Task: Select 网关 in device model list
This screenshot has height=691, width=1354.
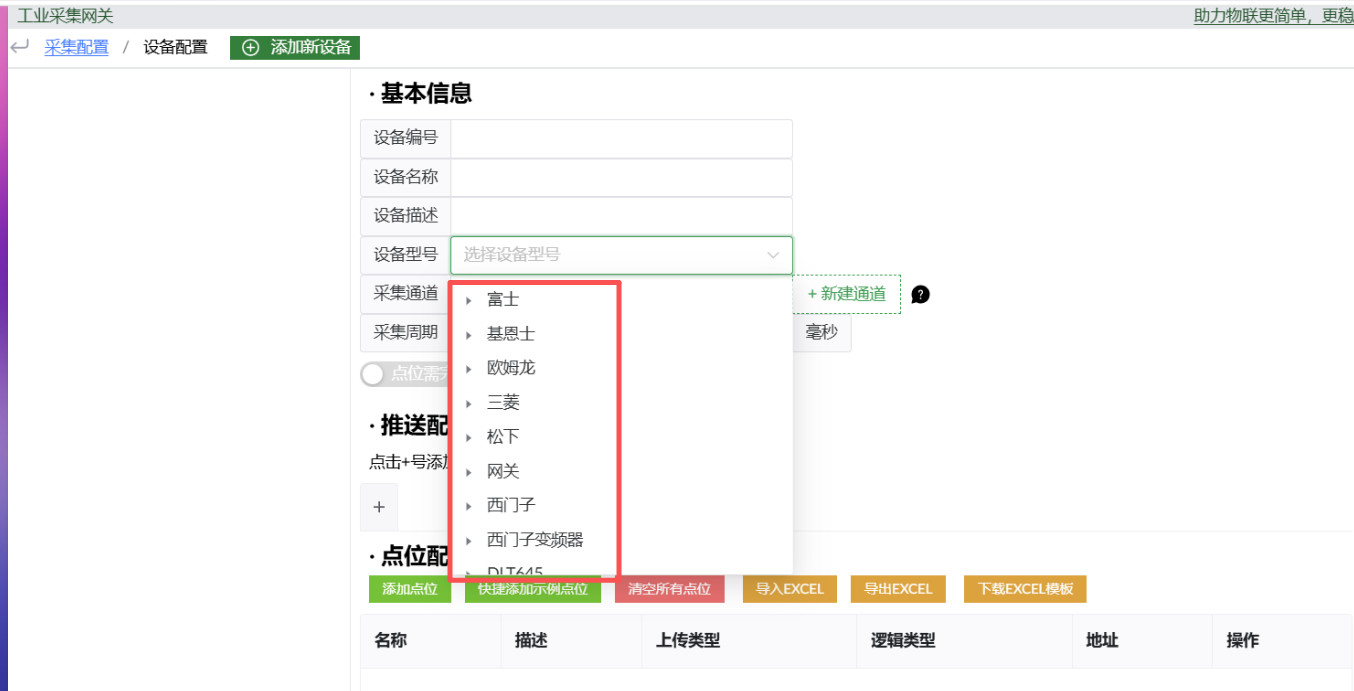Action: click(x=503, y=472)
